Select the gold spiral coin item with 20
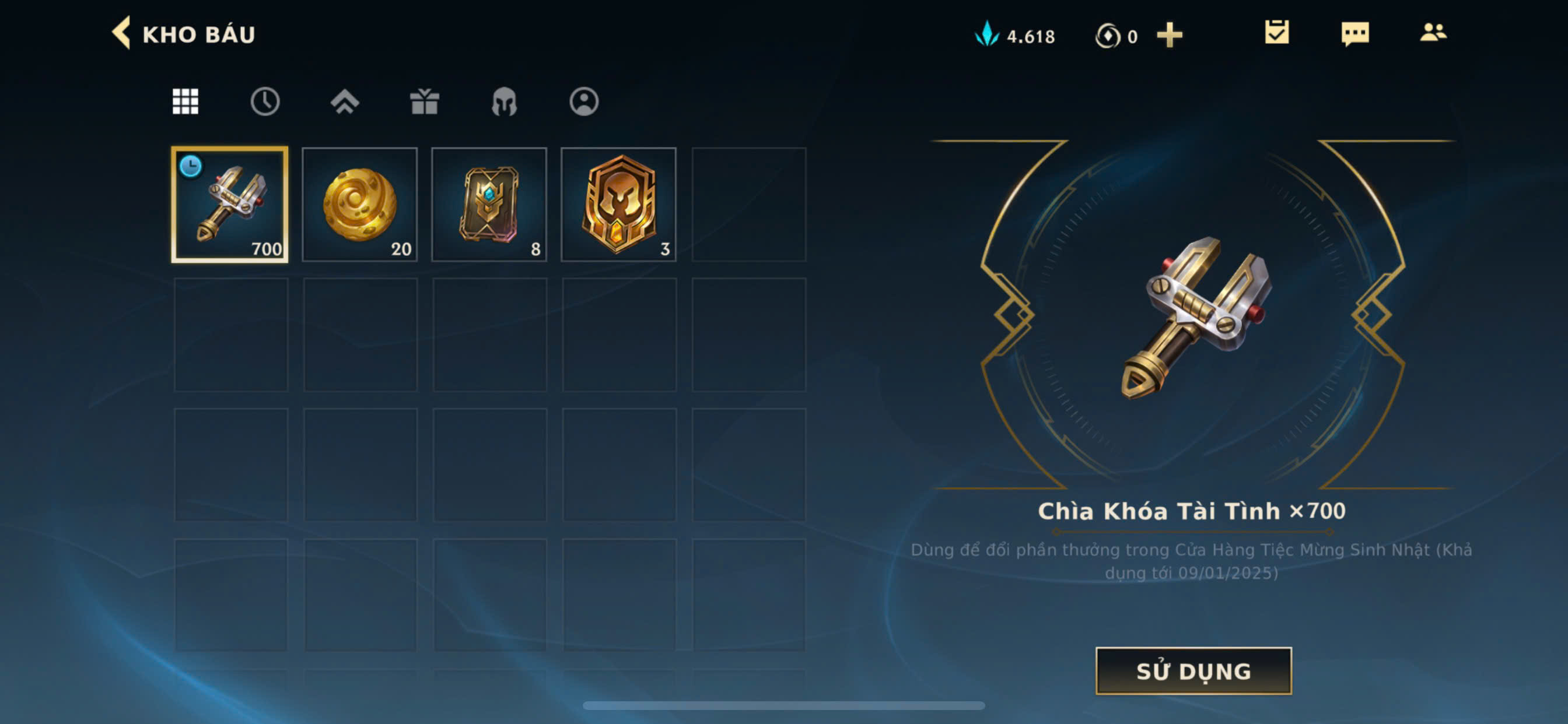Image resolution: width=1568 pixels, height=724 pixels. click(360, 205)
